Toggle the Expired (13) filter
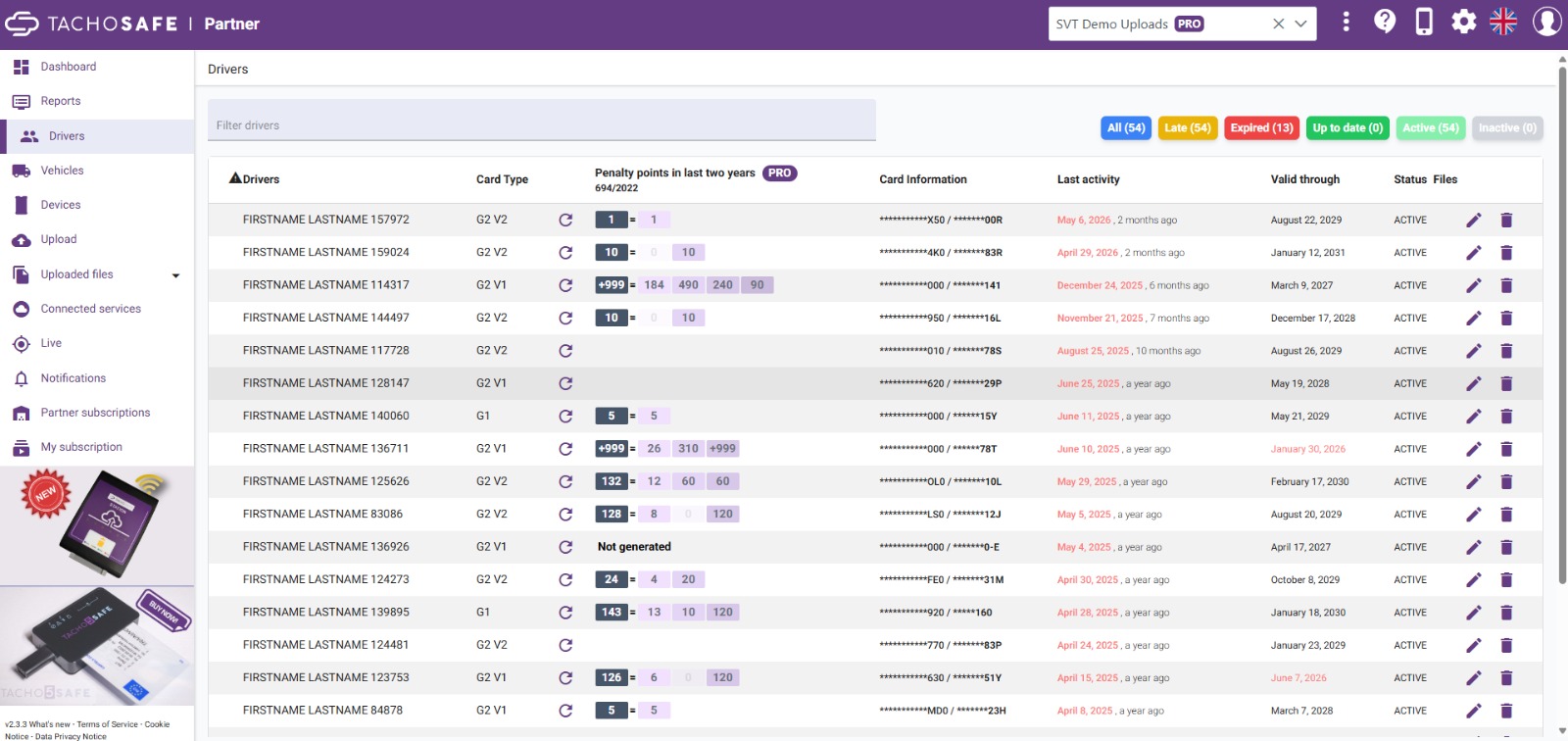The image size is (1568, 741). (x=1261, y=128)
